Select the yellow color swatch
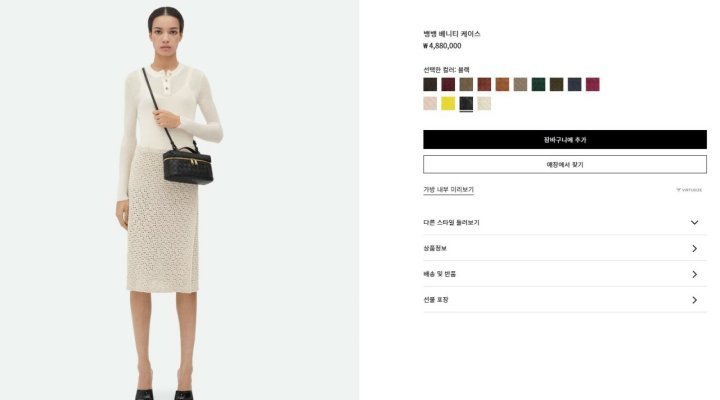This screenshot has height=400, width=720. (448, 103)
